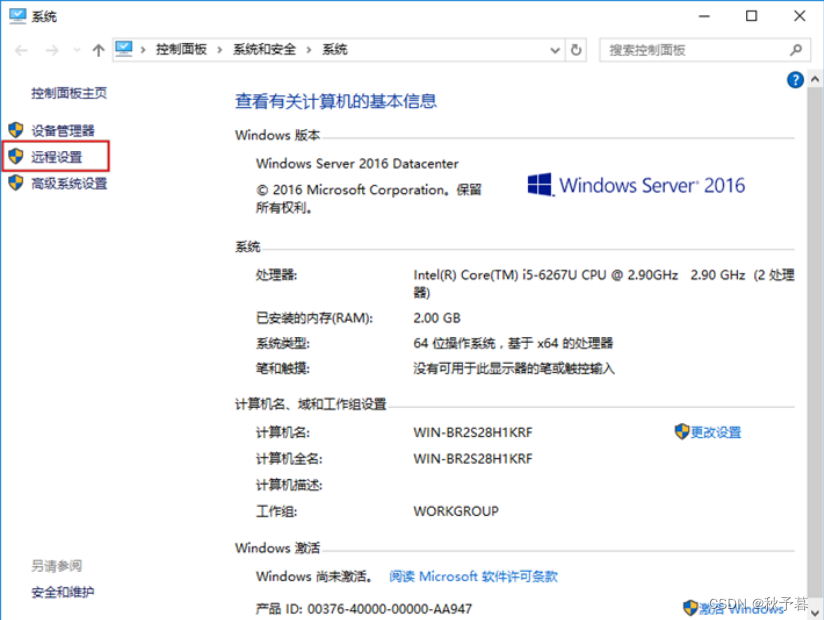Select 2.00 GB RAM value

pos(437,318)
